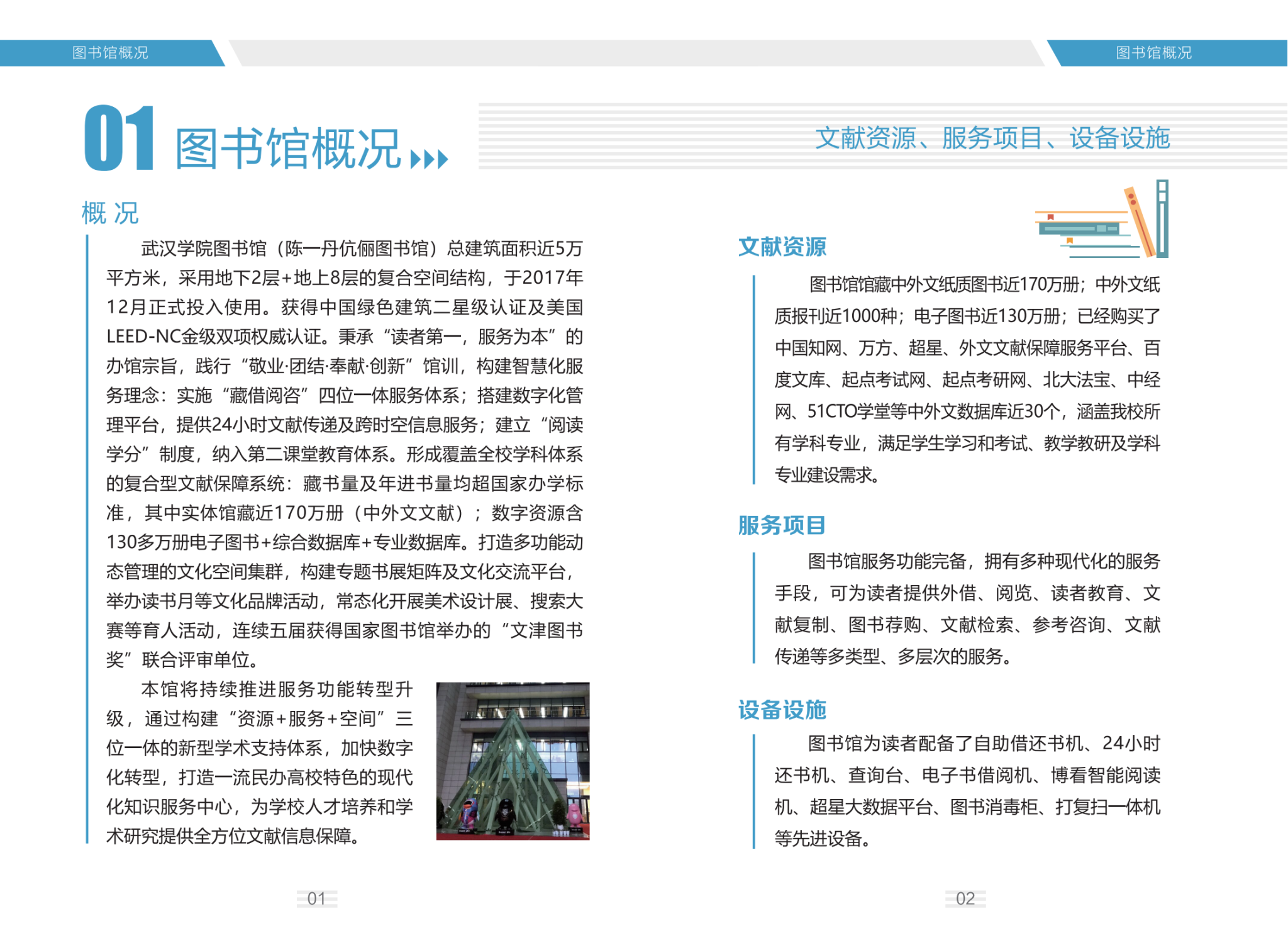Viewport: 1288px width, 950px height.
Task: Click subtitle 文献资源、服务项目、设备设施
Action: pos(992,138)
